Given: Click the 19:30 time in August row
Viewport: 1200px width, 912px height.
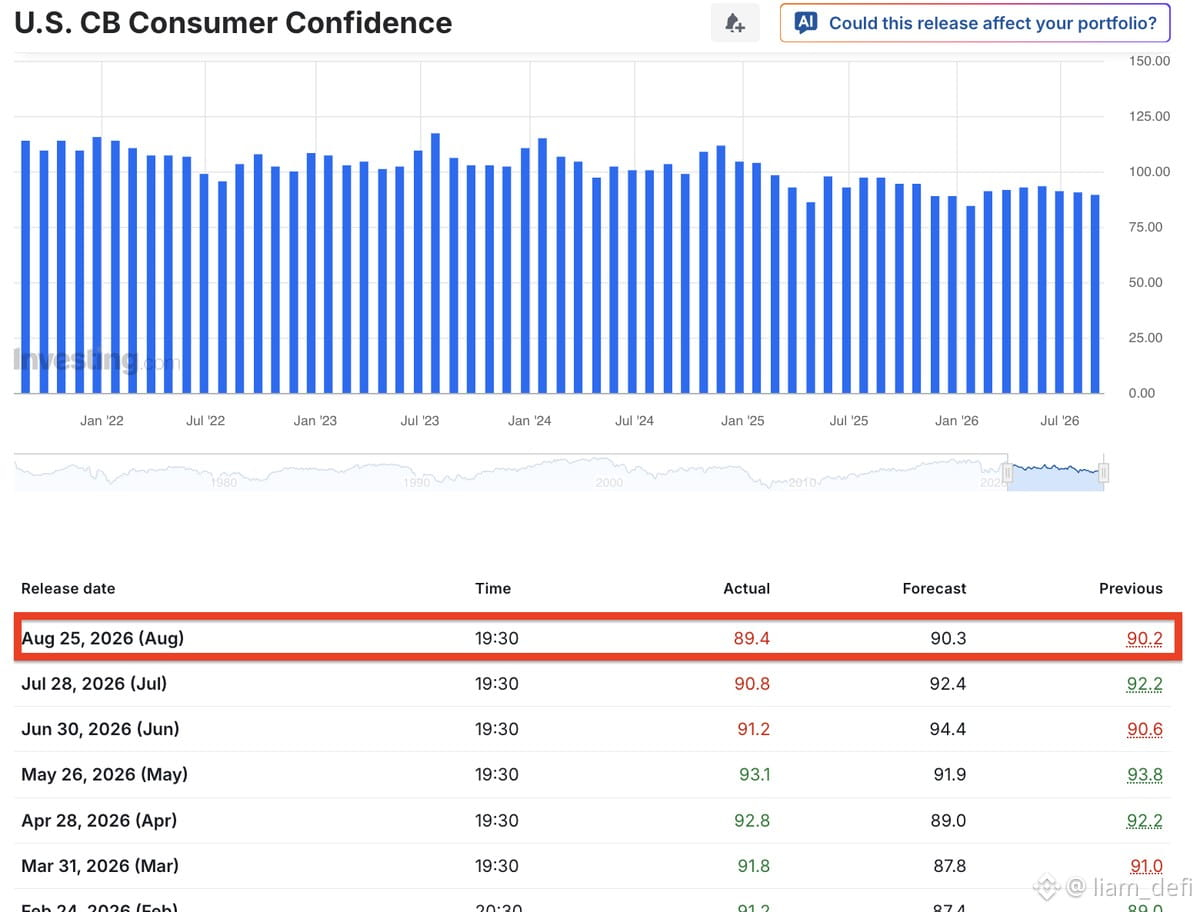Looking at the screenshot, I should point(497,638).
